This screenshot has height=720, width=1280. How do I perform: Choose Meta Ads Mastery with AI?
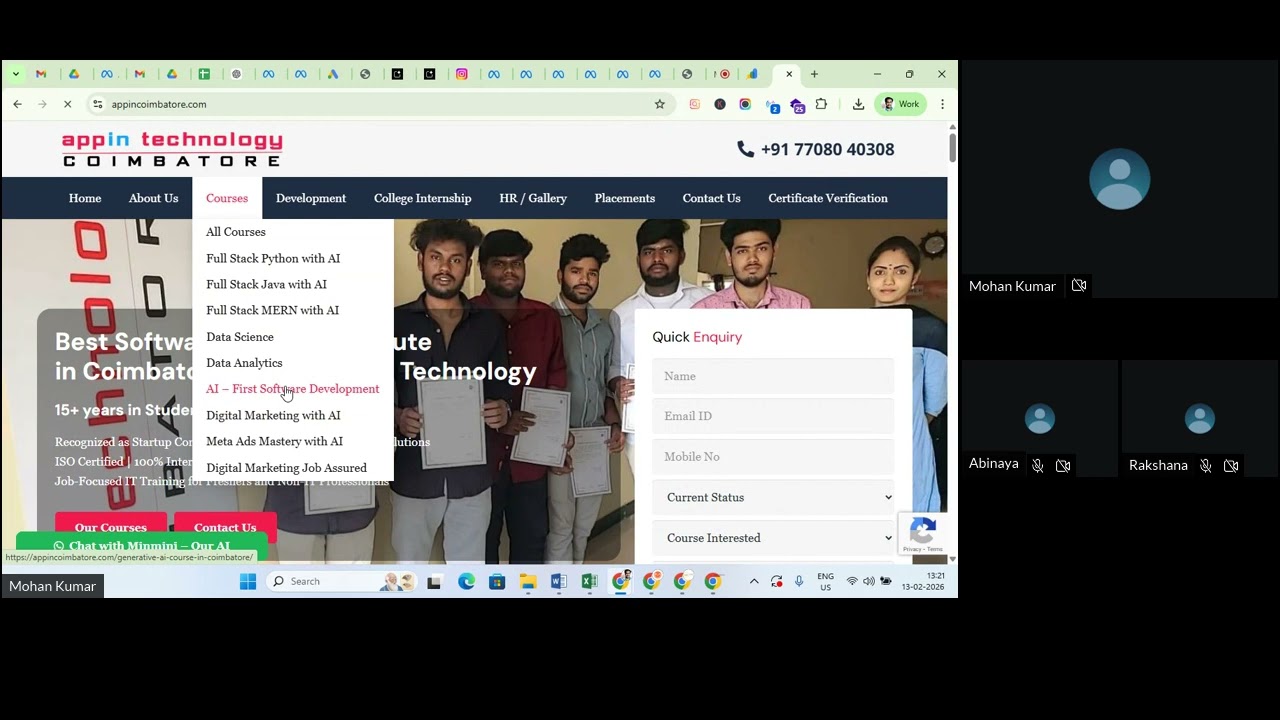tap(274, 441)
